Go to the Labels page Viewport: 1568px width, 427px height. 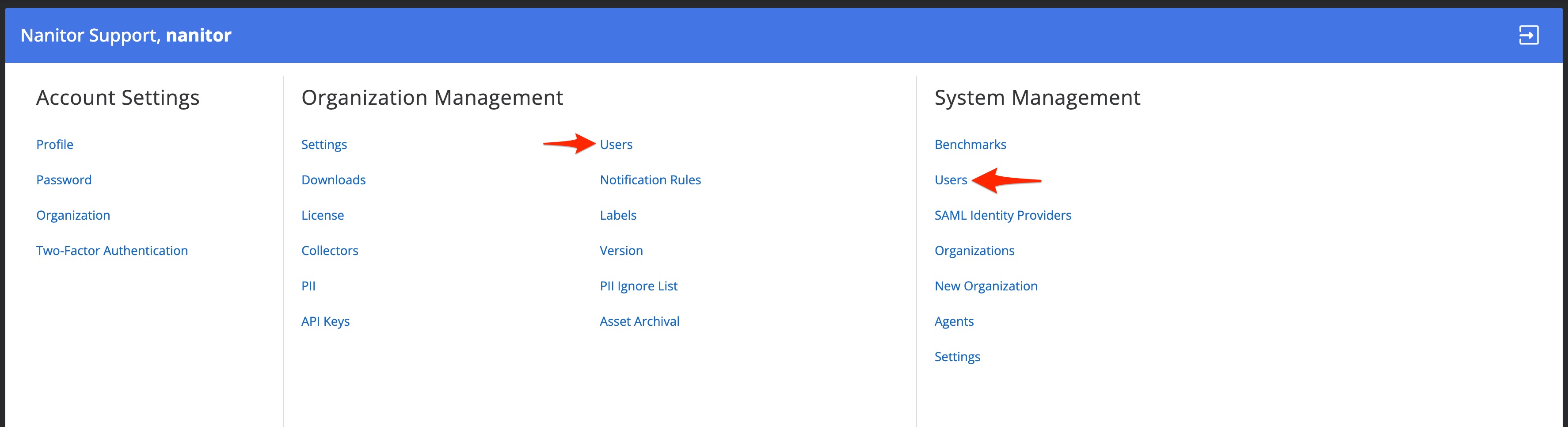618,215
